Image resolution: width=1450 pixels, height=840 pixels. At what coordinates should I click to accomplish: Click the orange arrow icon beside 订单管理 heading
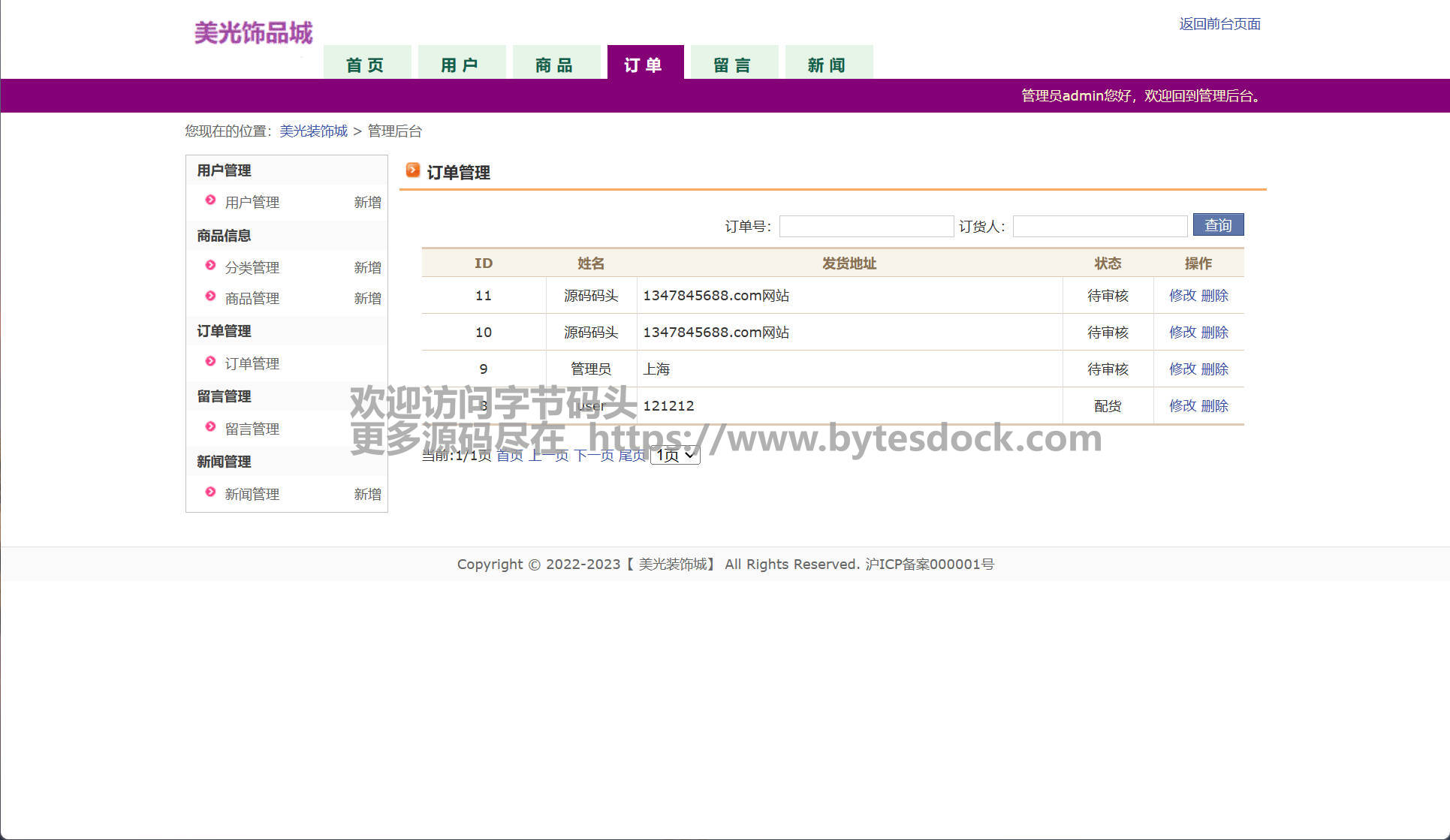(412, 170)
